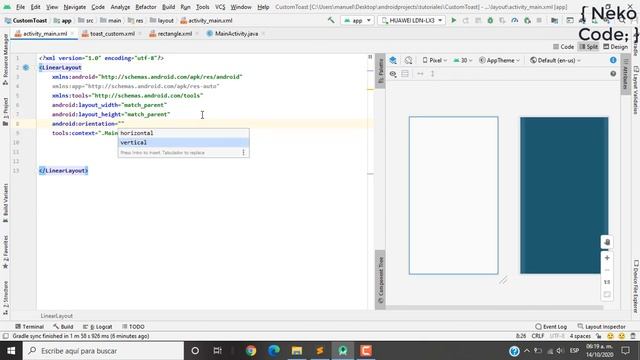Open the Layout Inspector
This screenshot has width=640, height=360.
coord(602,327)
